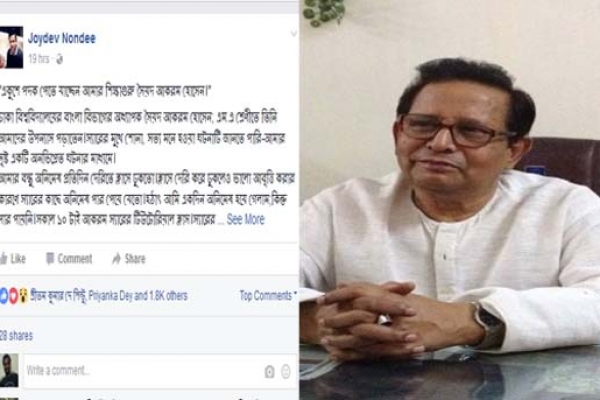Viewport: 600px width, 400px height.
Task: Click the Comment speech bubble icon
Action: 50,259
